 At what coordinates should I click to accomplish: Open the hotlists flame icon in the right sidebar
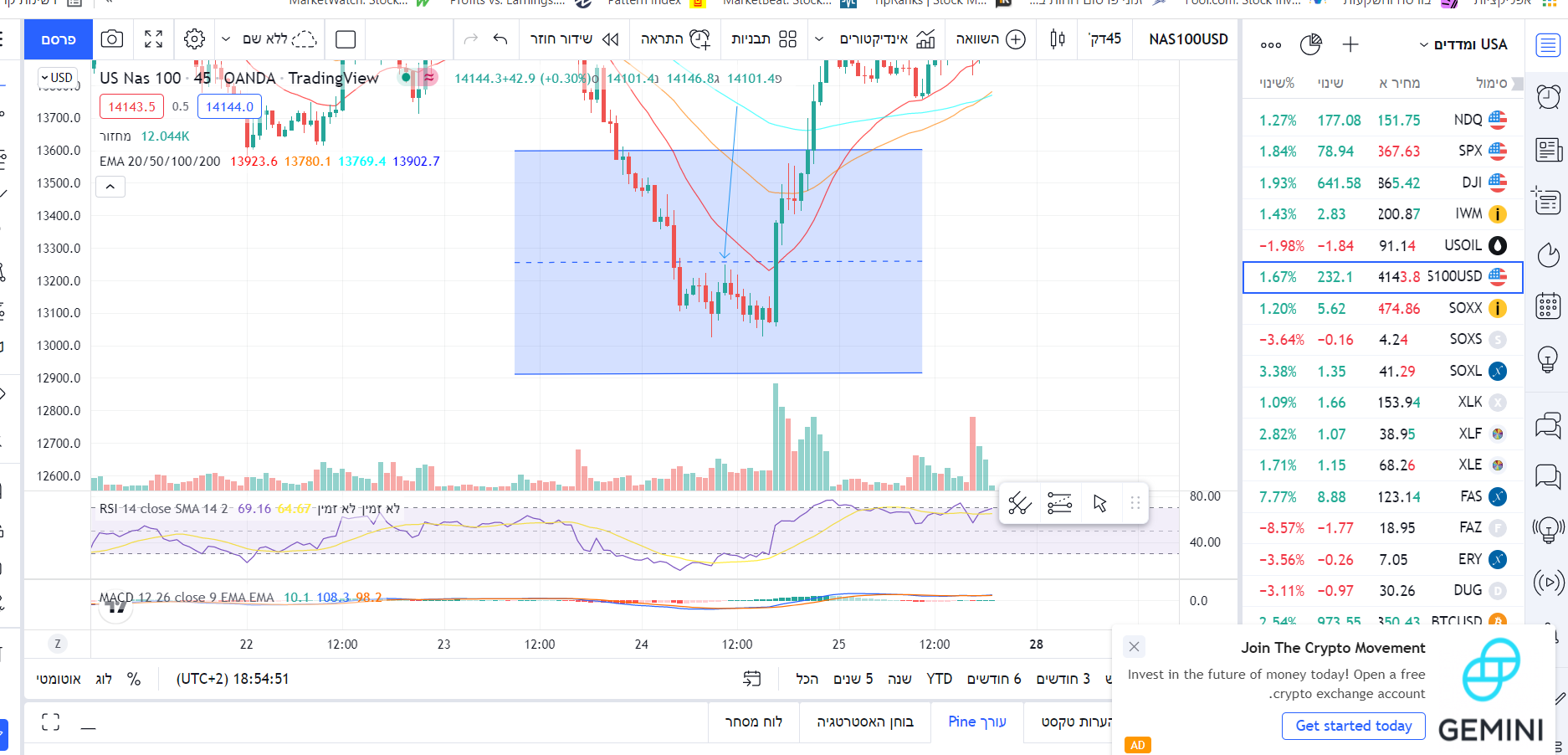pos(1548,254)
